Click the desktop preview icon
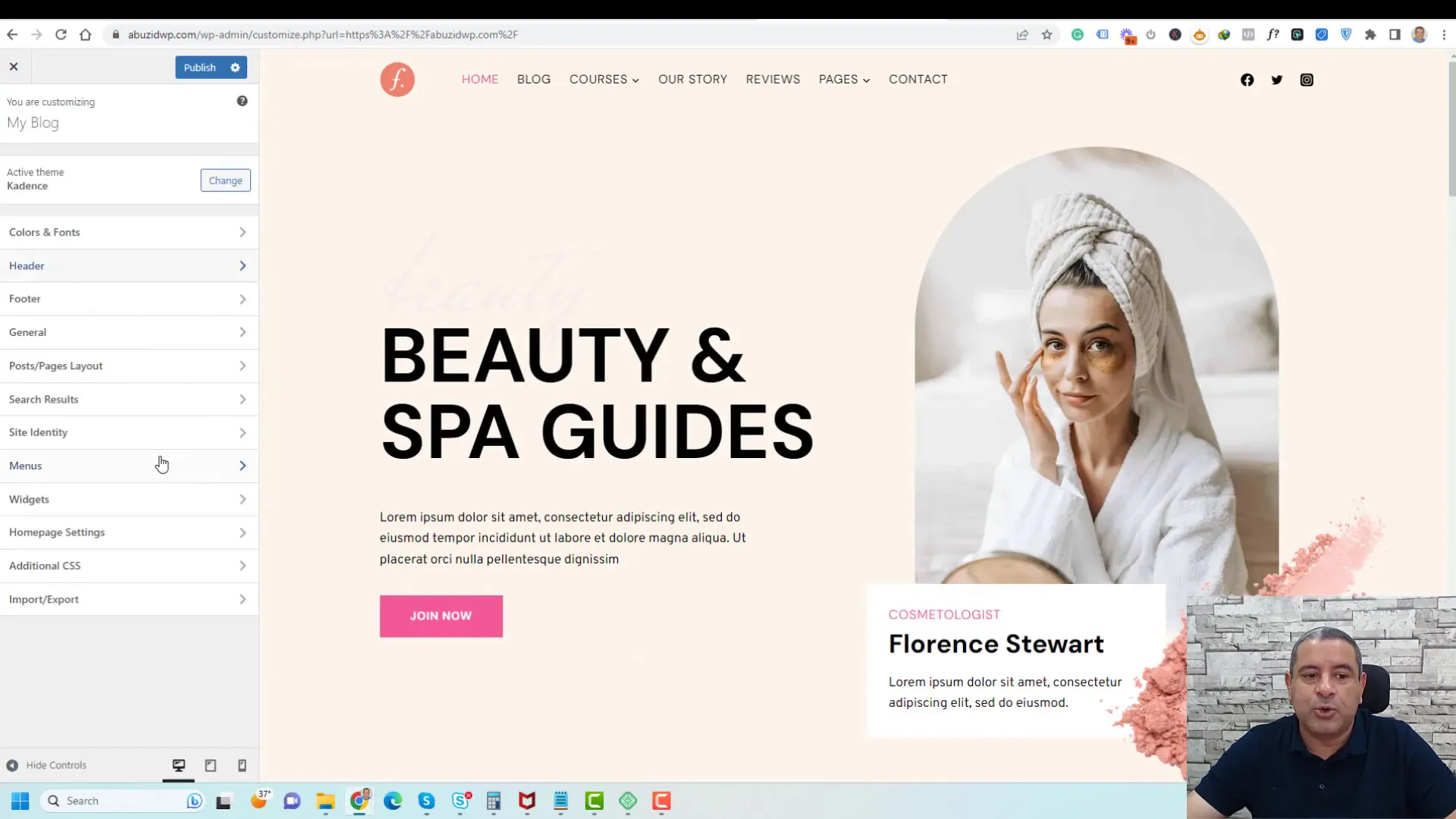Screen dimensions: 1456x819 pyautogui.click(x=178, y=765)
